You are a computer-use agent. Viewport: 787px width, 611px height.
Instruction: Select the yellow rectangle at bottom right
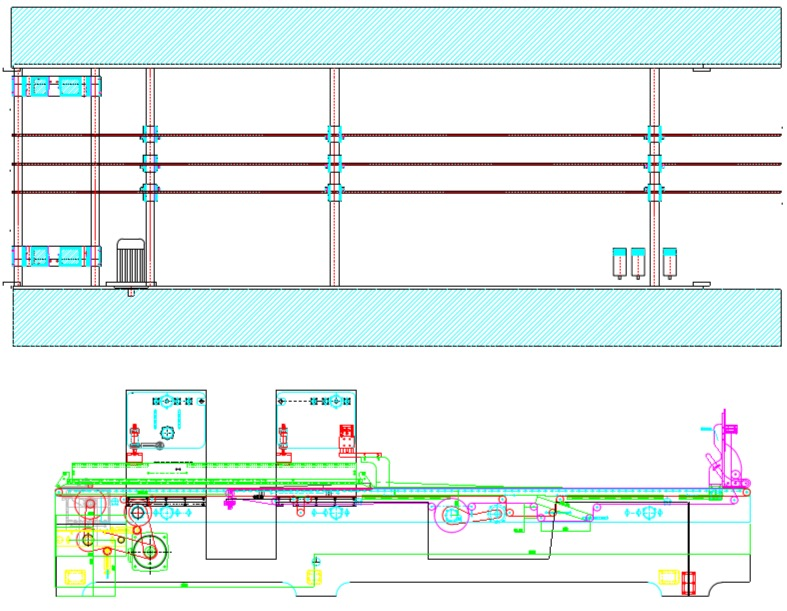(665, 575)
